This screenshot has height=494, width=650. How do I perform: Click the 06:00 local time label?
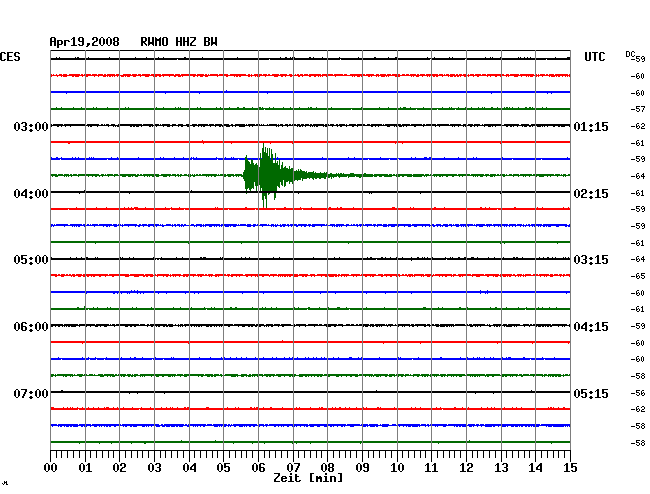(31, 327)
